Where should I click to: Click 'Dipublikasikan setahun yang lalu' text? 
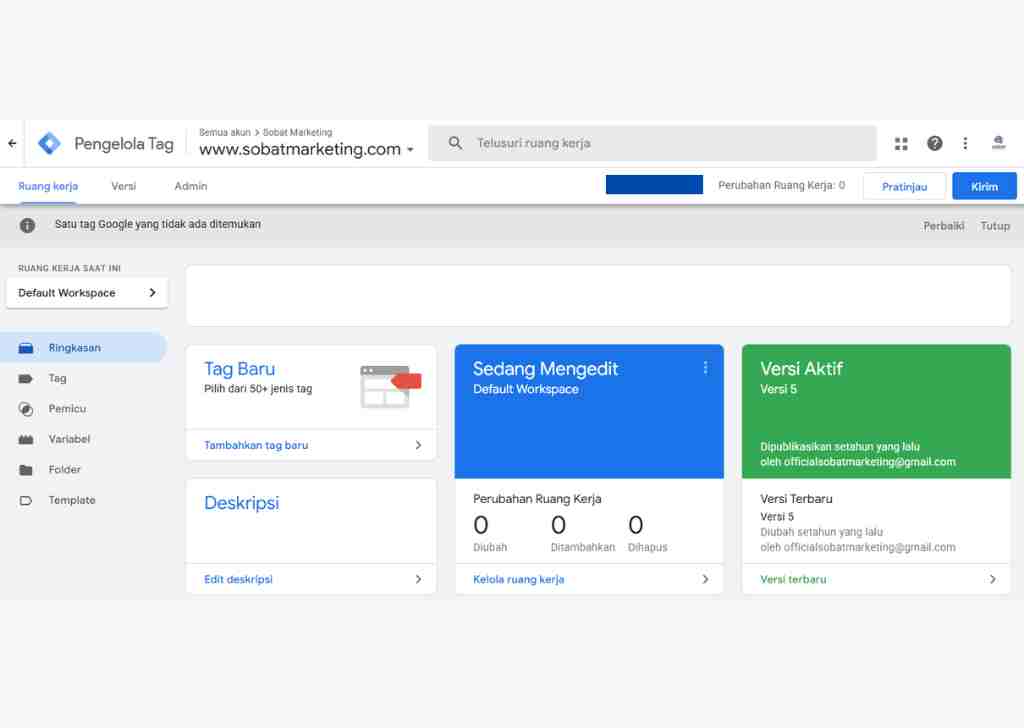[840, 447]
